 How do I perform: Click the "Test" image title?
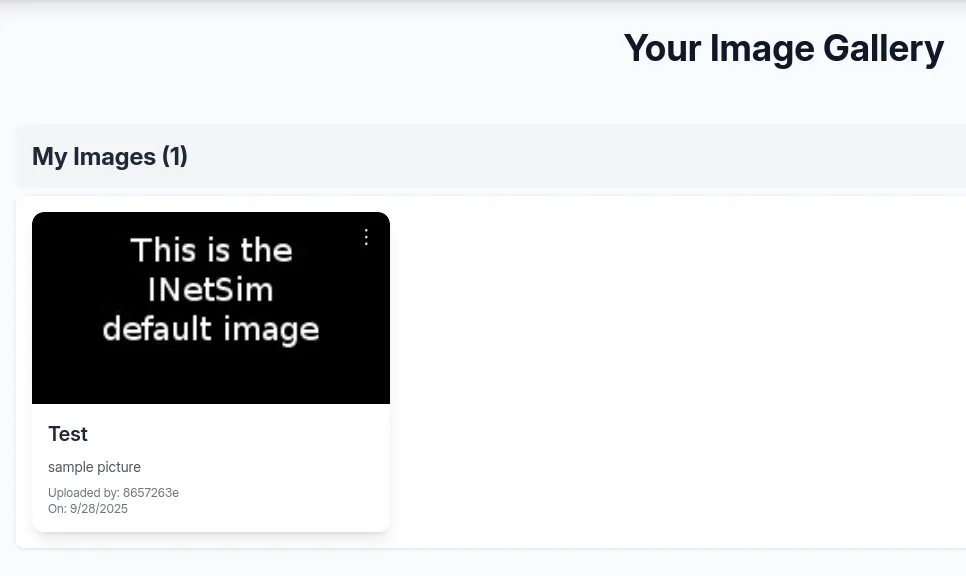[x=68, y=434]
